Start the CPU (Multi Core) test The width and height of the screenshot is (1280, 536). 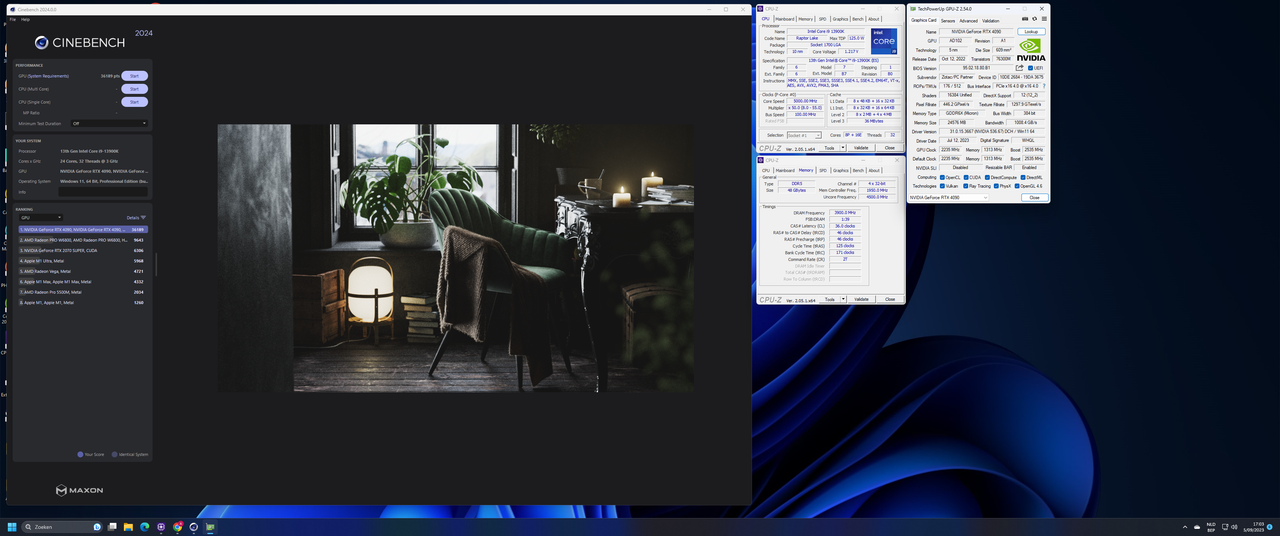[x=134, y=89]
